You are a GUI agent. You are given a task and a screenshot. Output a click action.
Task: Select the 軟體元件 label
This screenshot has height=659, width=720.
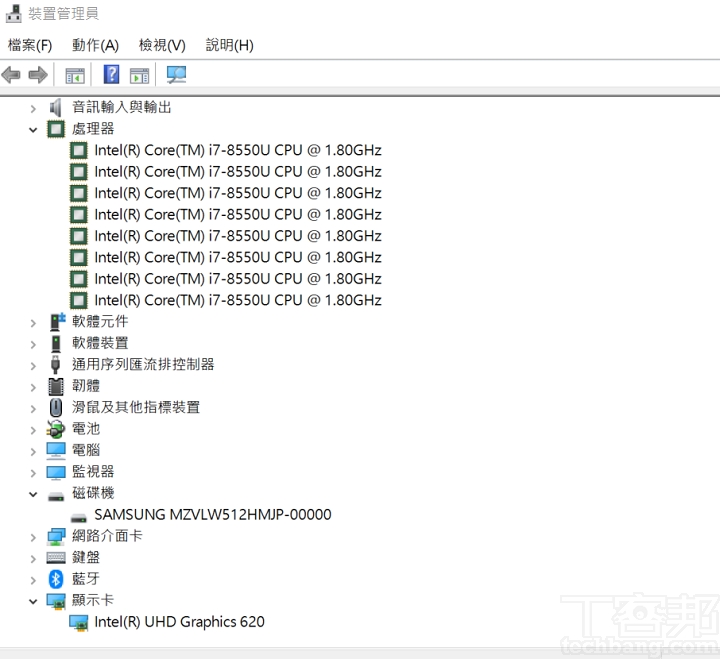pyautogui.click(x=100, y=321)
